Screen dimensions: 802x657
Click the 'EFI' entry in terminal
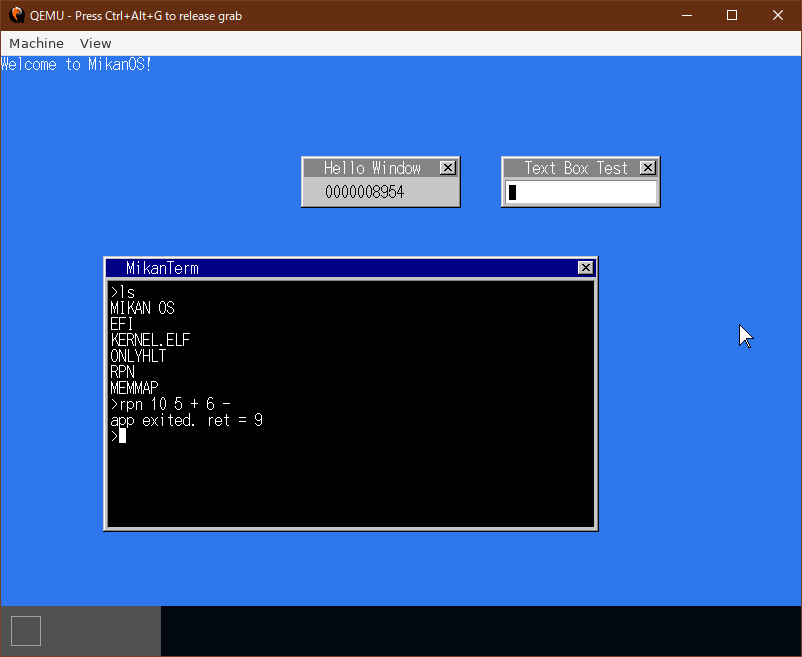click(122, 324)
